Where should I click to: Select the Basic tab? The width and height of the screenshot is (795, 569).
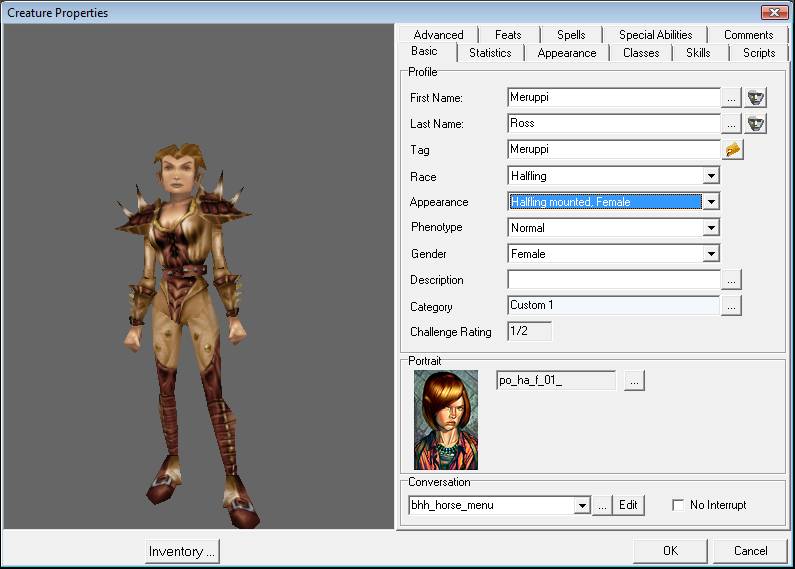pyautogui.click(x=424, y=51)
